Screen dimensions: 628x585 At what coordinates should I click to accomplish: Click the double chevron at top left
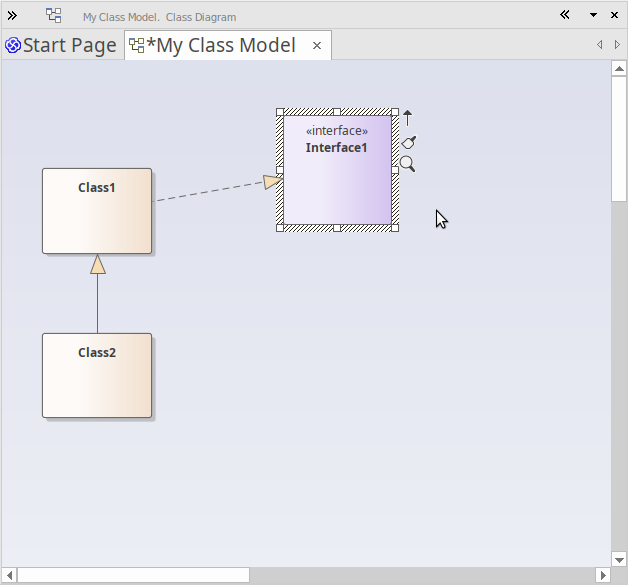point(12,15)
